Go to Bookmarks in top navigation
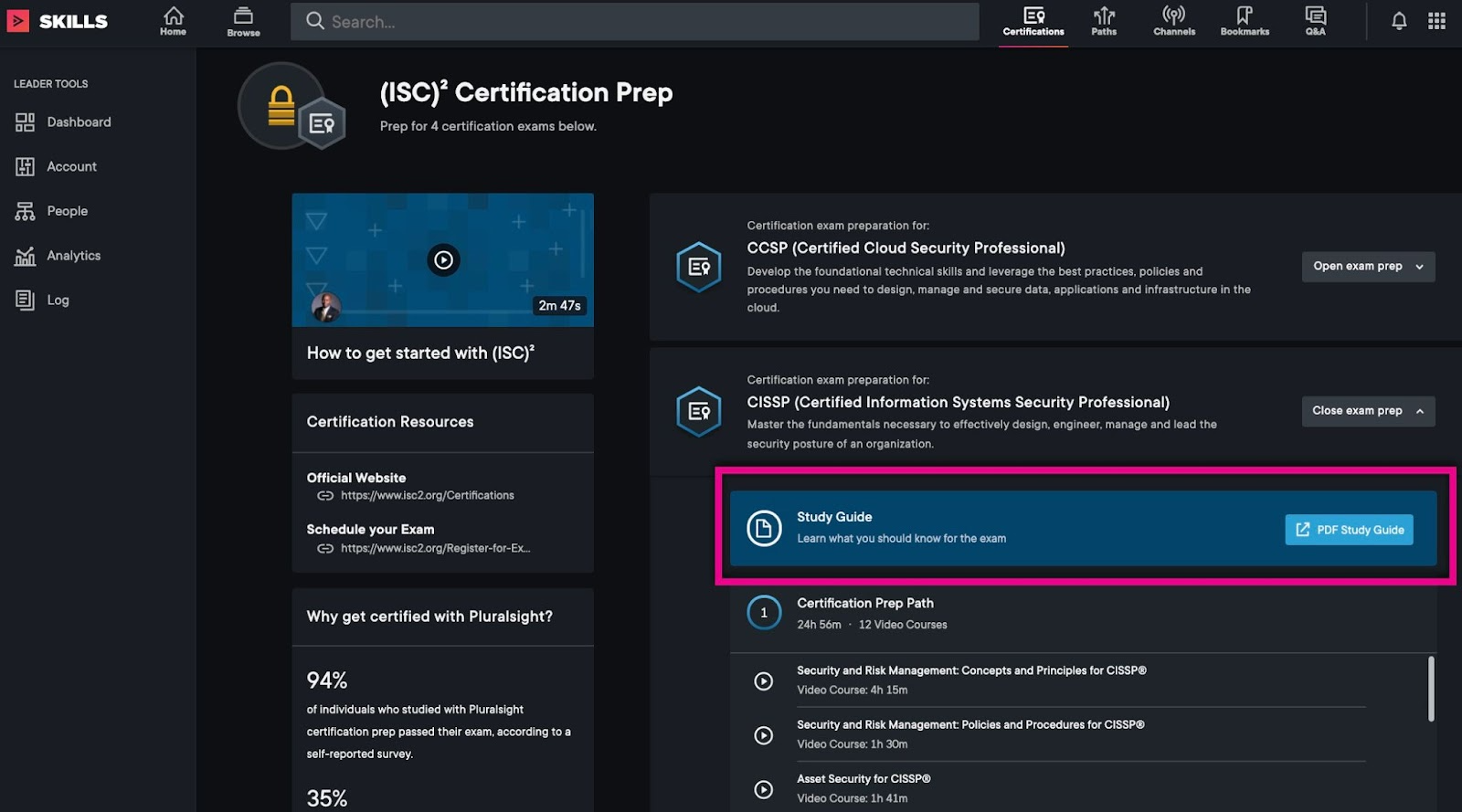This screenshot has width=1462, height=812. [x=1244, y=21]
